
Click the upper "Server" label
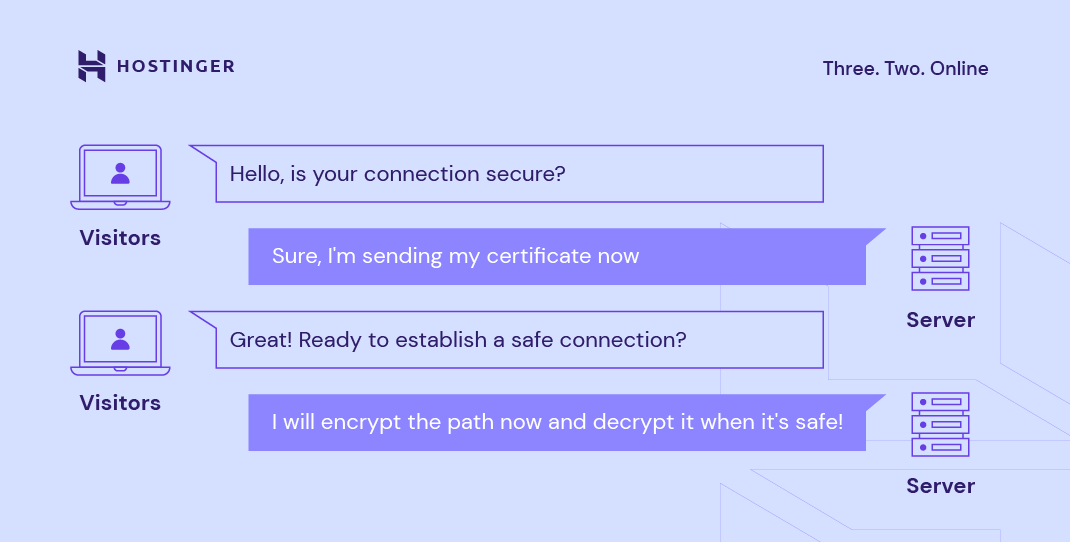point(940,320)
